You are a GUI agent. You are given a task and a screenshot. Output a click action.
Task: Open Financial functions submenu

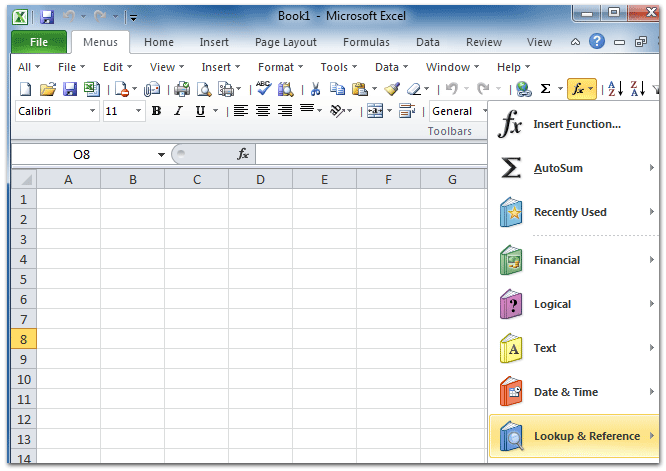[573, 260]
